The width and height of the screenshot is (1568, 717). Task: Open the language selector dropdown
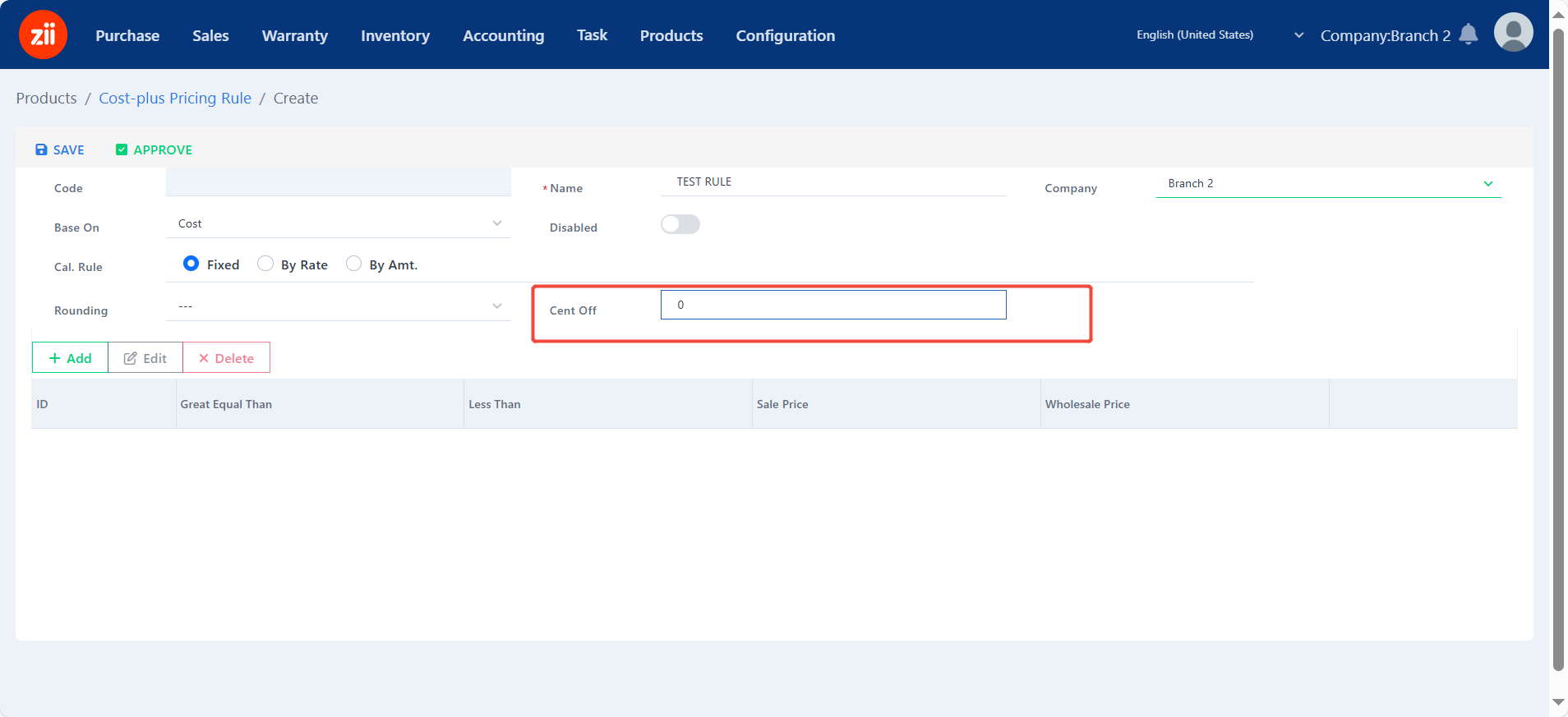(x=1220, y=34)
